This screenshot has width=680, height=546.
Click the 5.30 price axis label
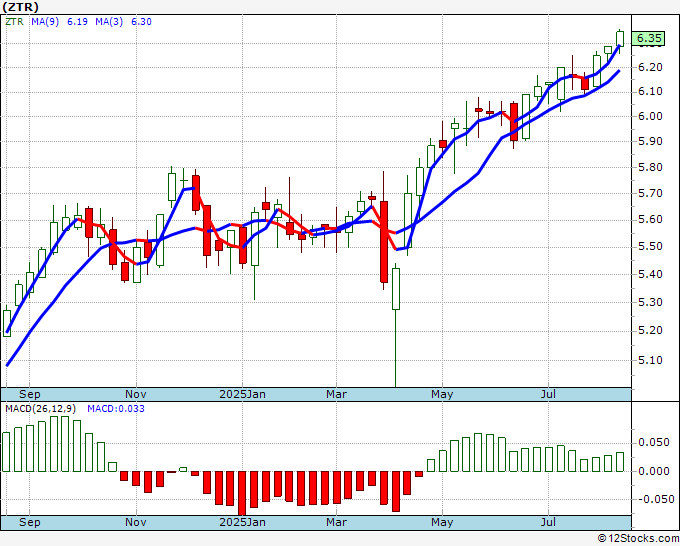click(651, 302)
